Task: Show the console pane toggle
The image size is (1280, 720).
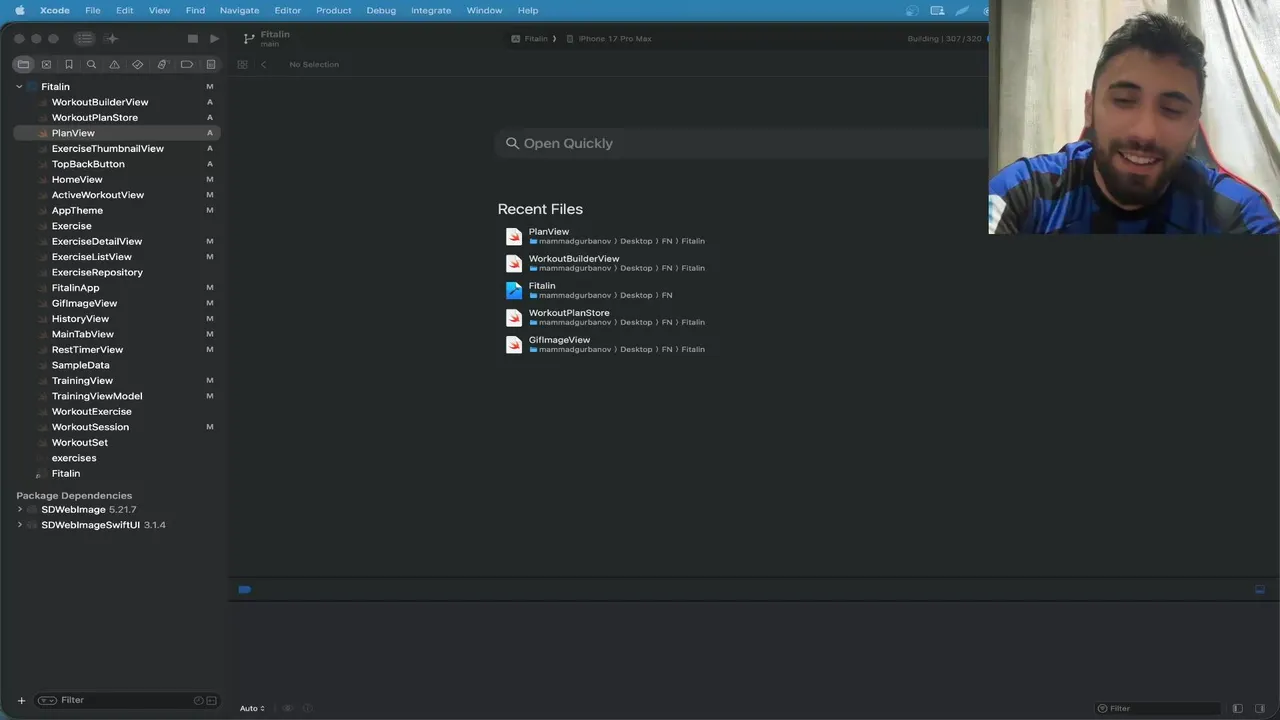Action: [1260, 708]
